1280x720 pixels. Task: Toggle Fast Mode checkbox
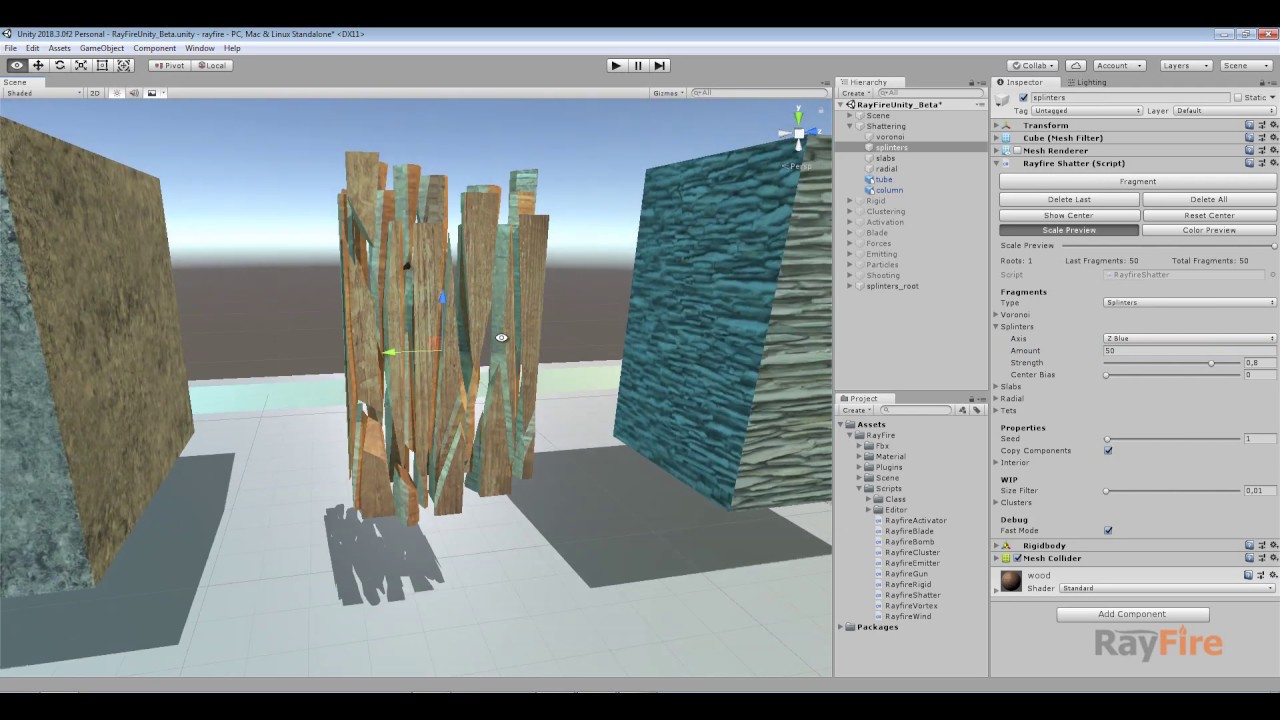point(1108,530)
